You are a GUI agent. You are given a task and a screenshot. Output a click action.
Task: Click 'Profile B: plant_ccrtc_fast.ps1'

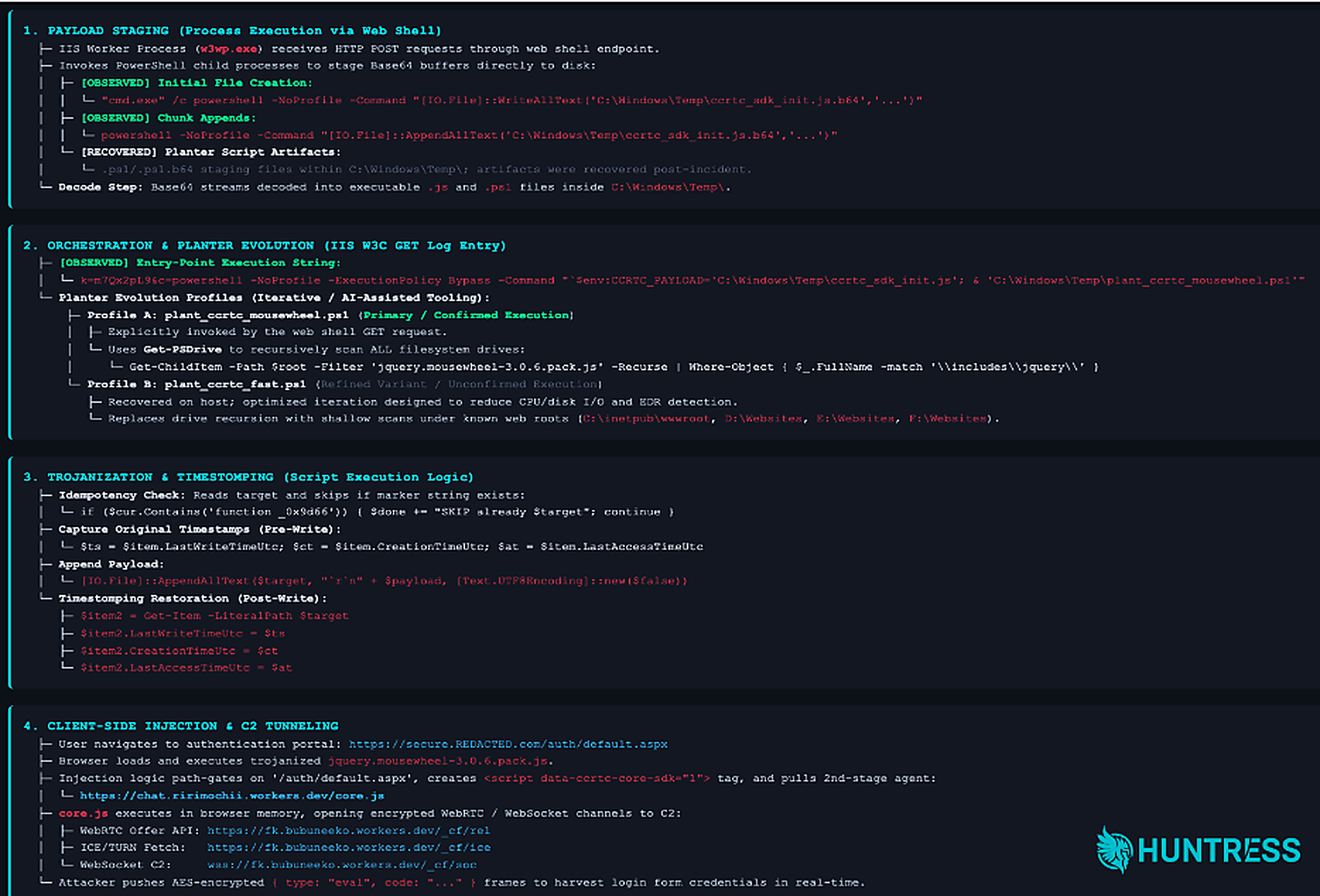click(x=196, y=384)
